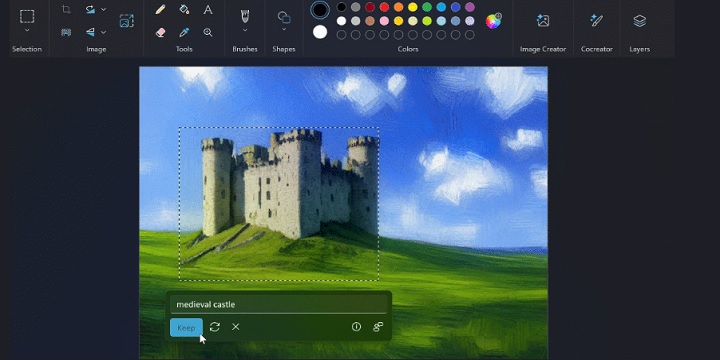The width and height of the screenshot is (720, 360).
Task: Regenerate the generative fill result
Action: [214, 327]
